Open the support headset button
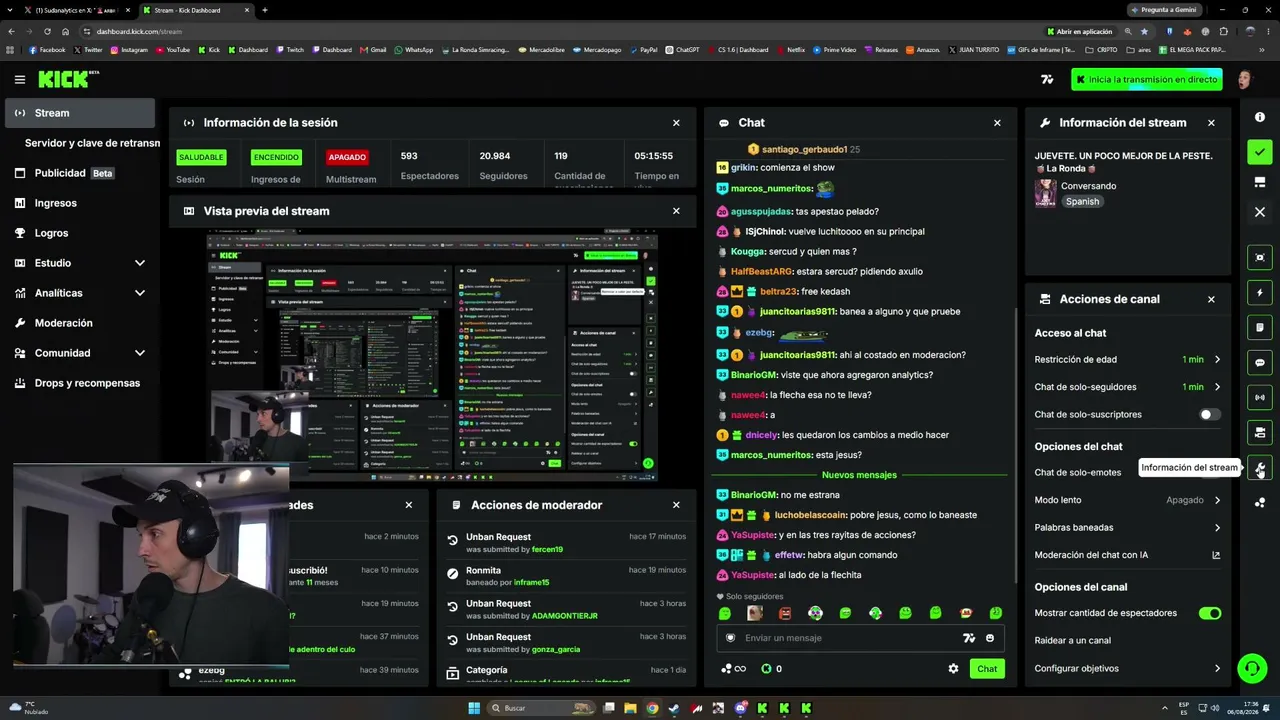This screenshot has height=720, width=1280. tap(1252, 667)
